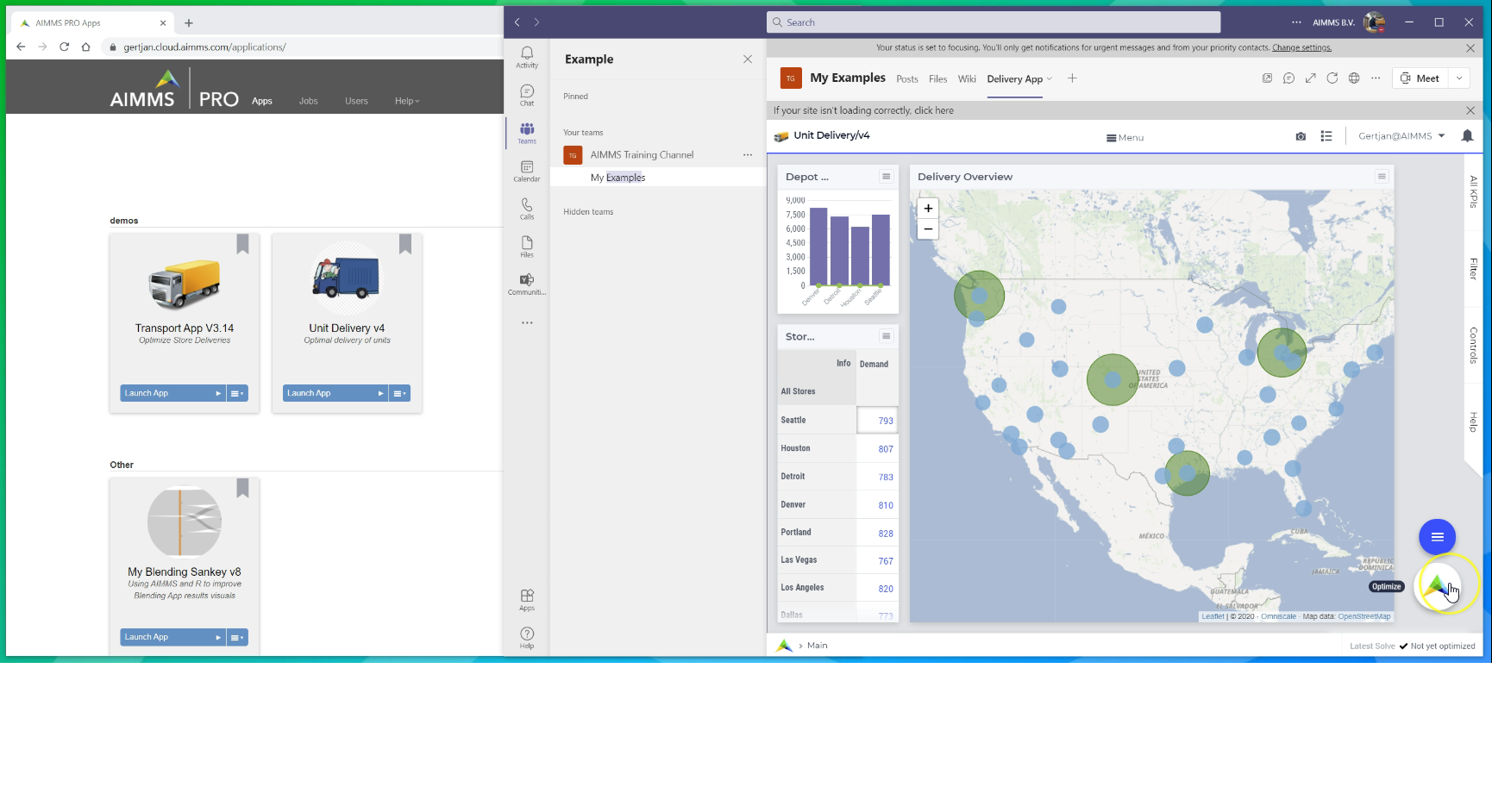Open My Blending Sankey launch options dropdown
This screenshot has width=1492, height=812.
click(237, 637)
